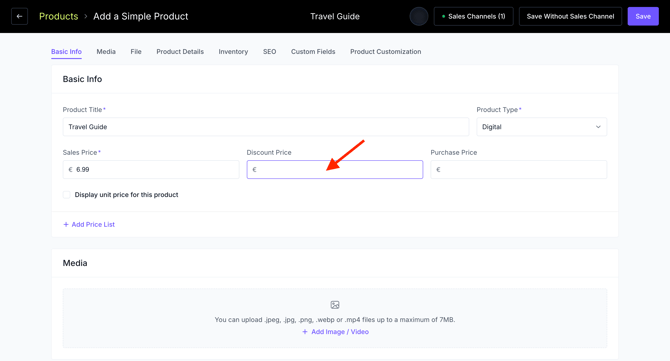Open the Product Type dropdown
This screenshot has height=361, width=670.
click(541, 127)
